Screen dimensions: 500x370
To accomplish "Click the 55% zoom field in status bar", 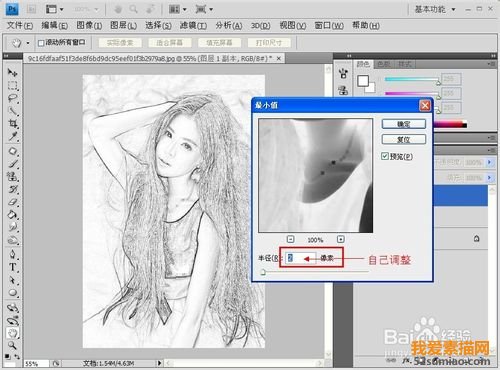I will pyautogui.click(x=36, y=363).
